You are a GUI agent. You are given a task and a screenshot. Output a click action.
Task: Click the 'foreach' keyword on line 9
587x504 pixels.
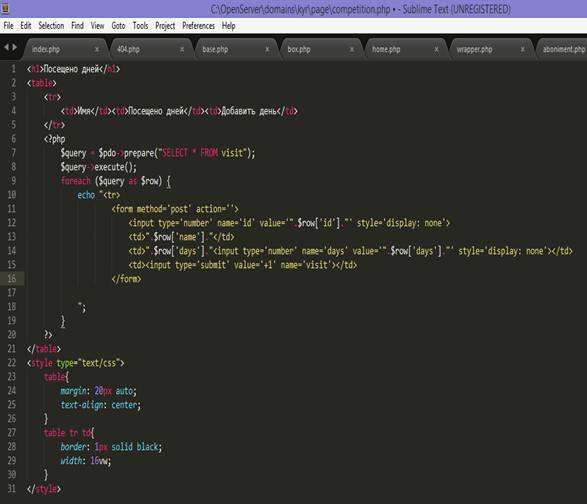76,181
